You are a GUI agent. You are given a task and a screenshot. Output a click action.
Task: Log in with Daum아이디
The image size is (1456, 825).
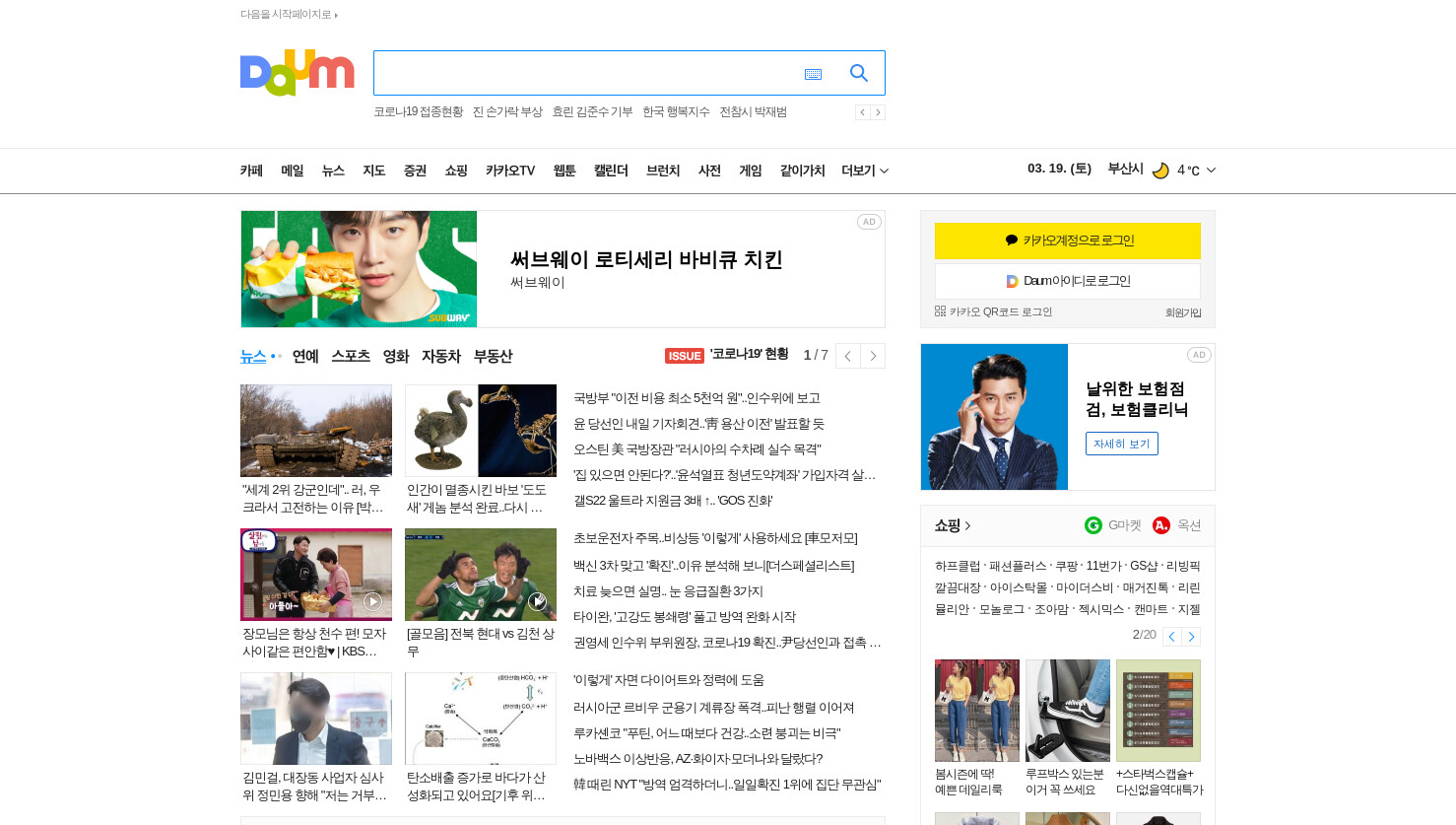point(1068,281)
